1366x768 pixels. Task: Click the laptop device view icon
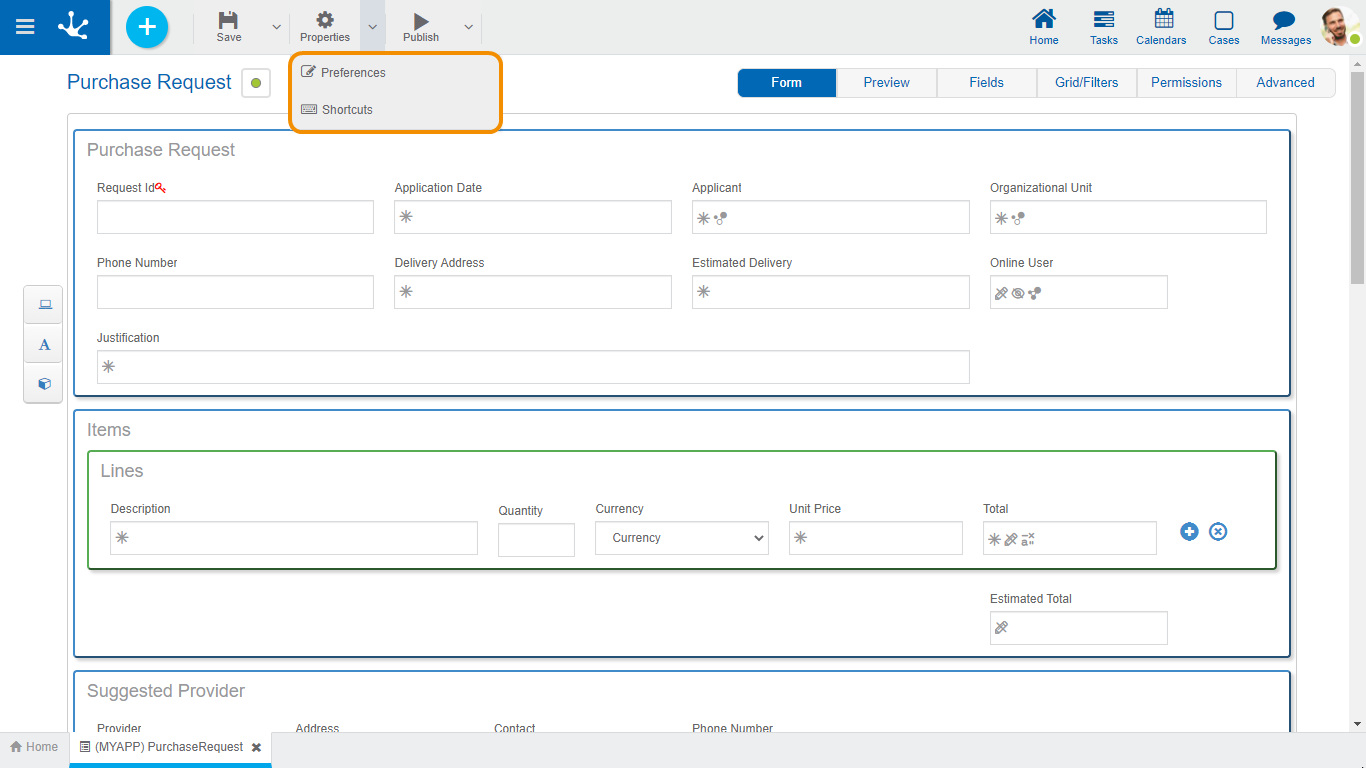pos(44,305)
